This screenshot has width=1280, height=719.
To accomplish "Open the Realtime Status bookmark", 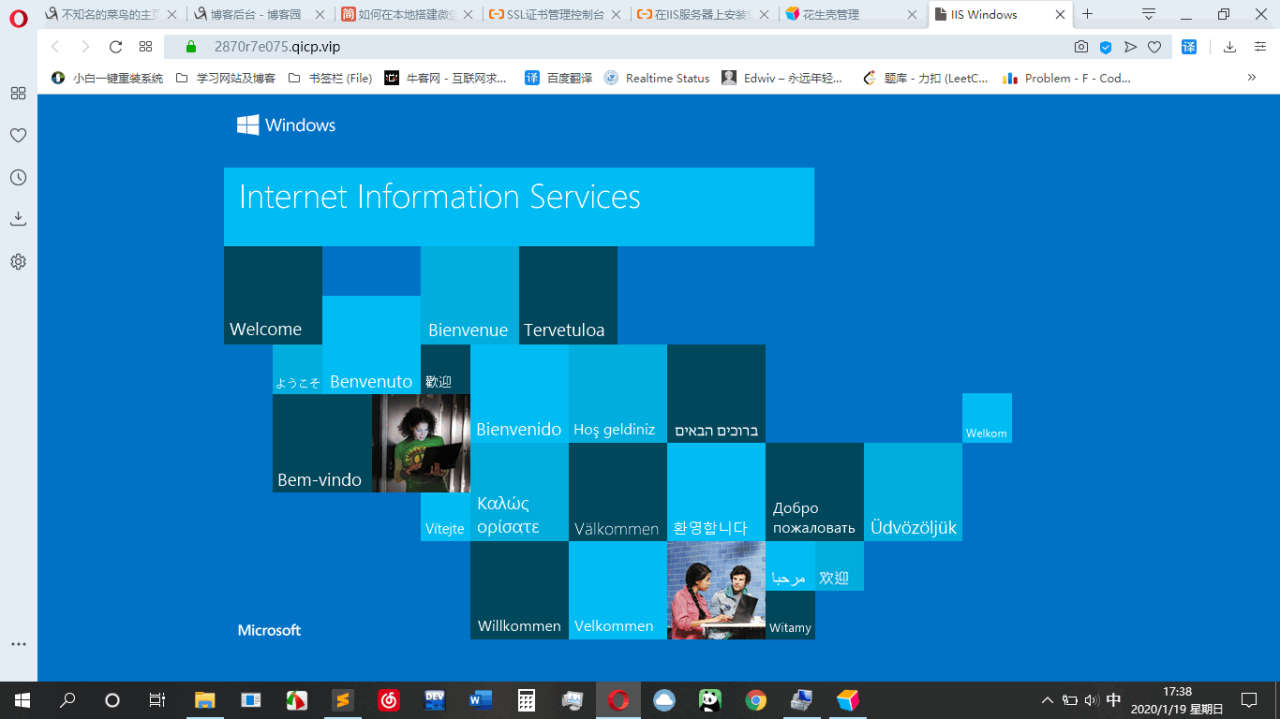I will click(657, 78).
